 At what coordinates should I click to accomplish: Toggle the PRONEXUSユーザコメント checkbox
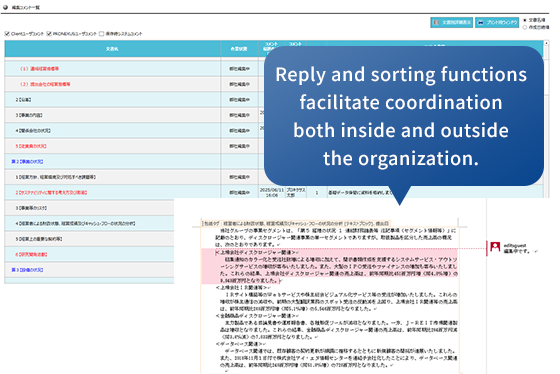(49, 34)
